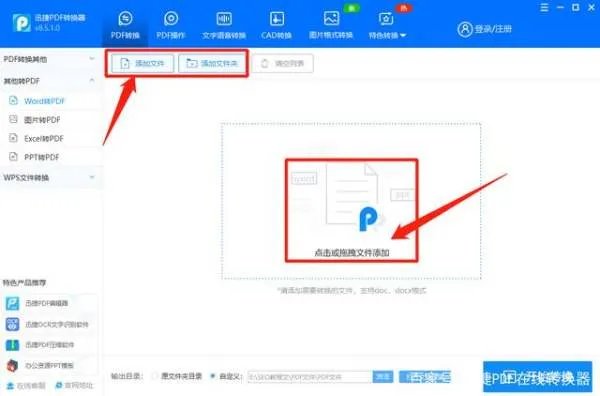Select Excel转PDF in the sidebar
600x396 pixels.
[44, 139]
